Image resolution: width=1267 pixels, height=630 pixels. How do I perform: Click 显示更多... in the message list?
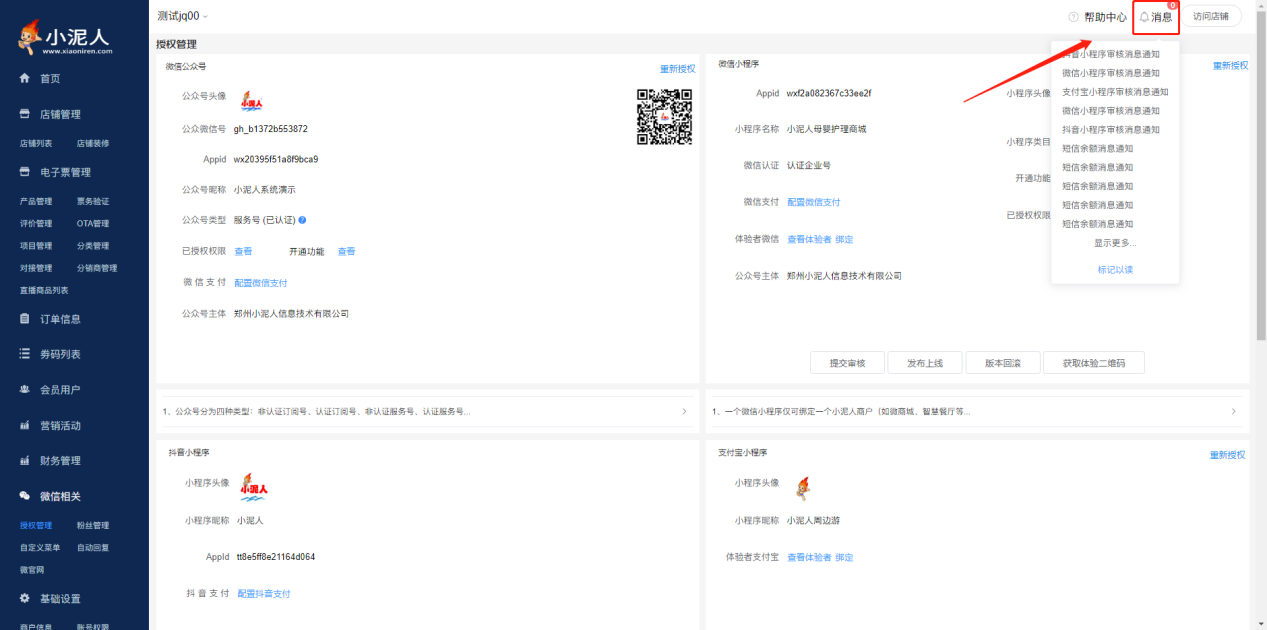pyautogui.click(x=1114, y=243)
